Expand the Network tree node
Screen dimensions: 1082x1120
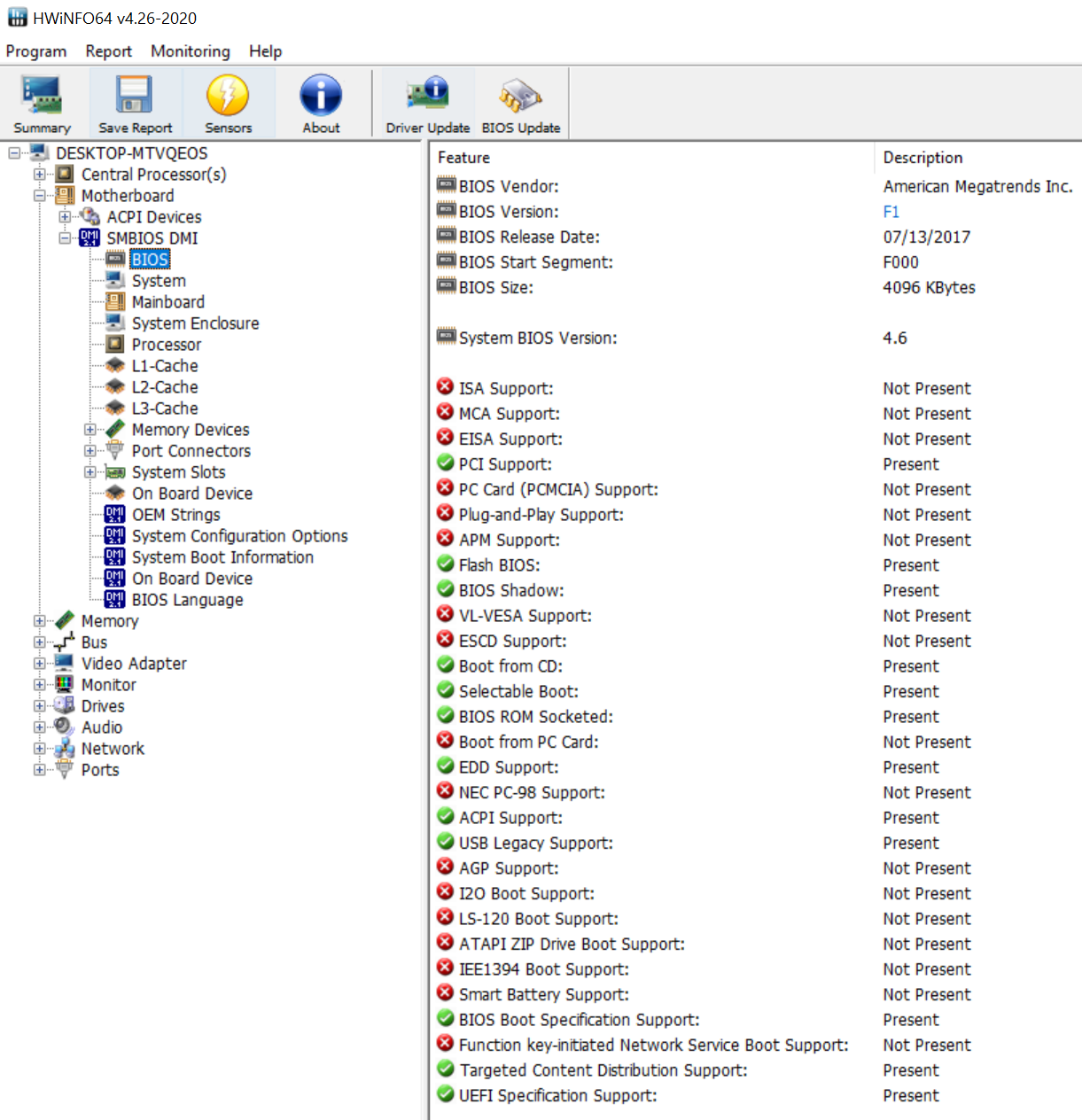coord(39,749)
